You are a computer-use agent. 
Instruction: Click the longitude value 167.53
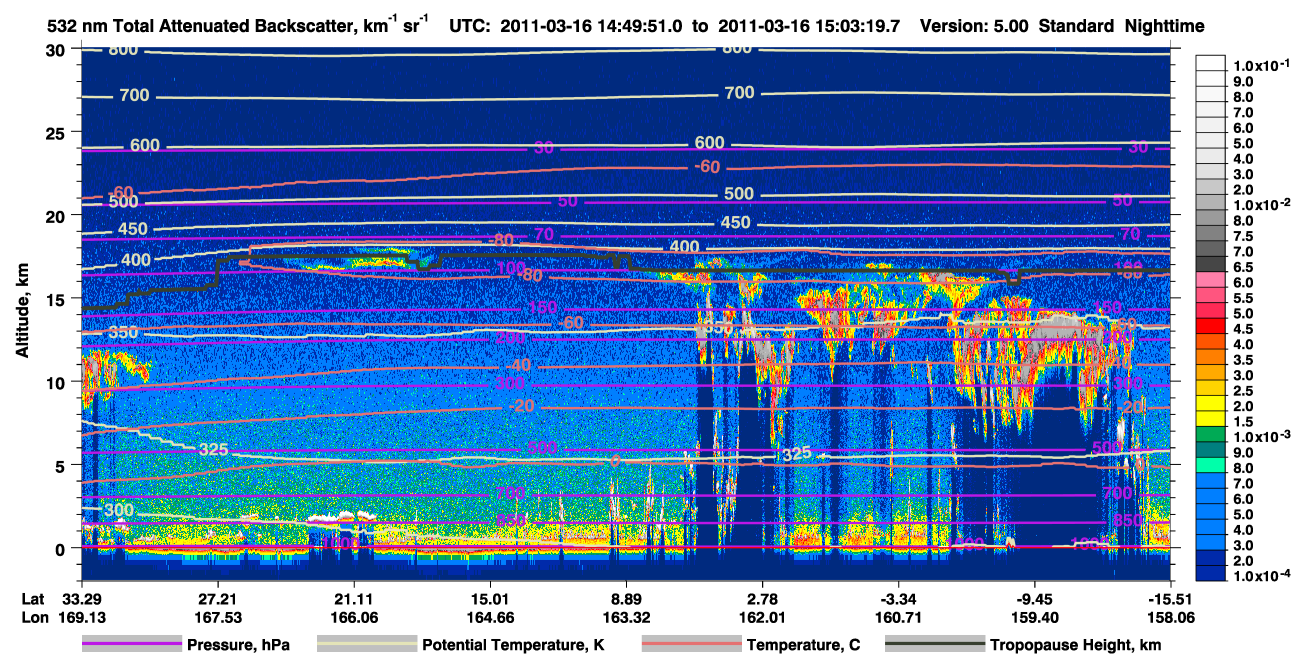point(216,616)
